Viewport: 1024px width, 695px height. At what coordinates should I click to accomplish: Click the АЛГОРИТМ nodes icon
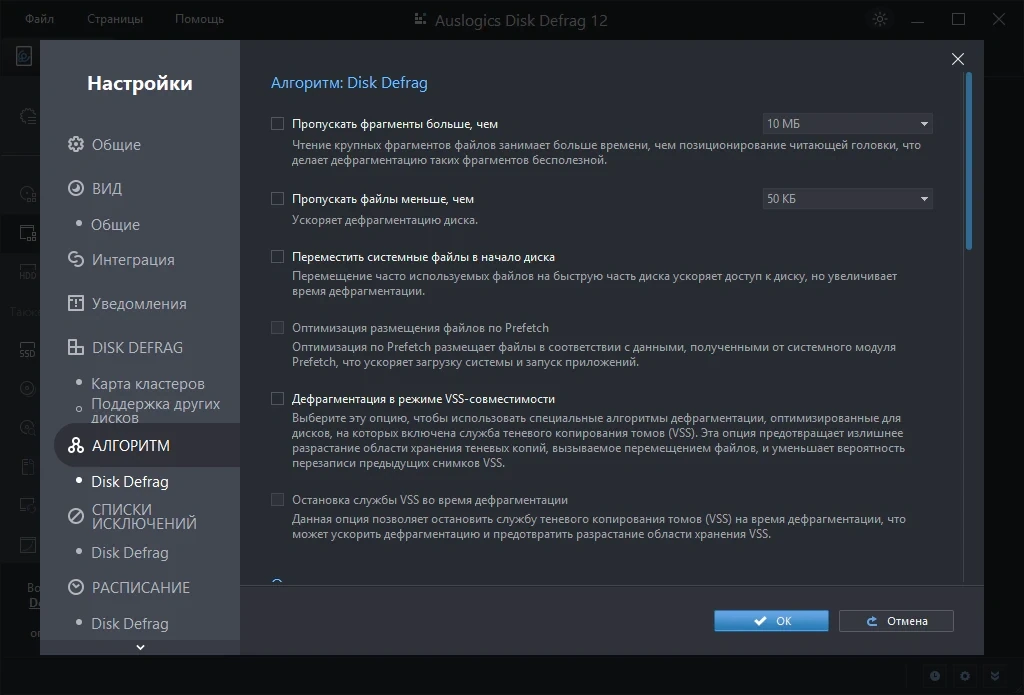tap(76, 445)
